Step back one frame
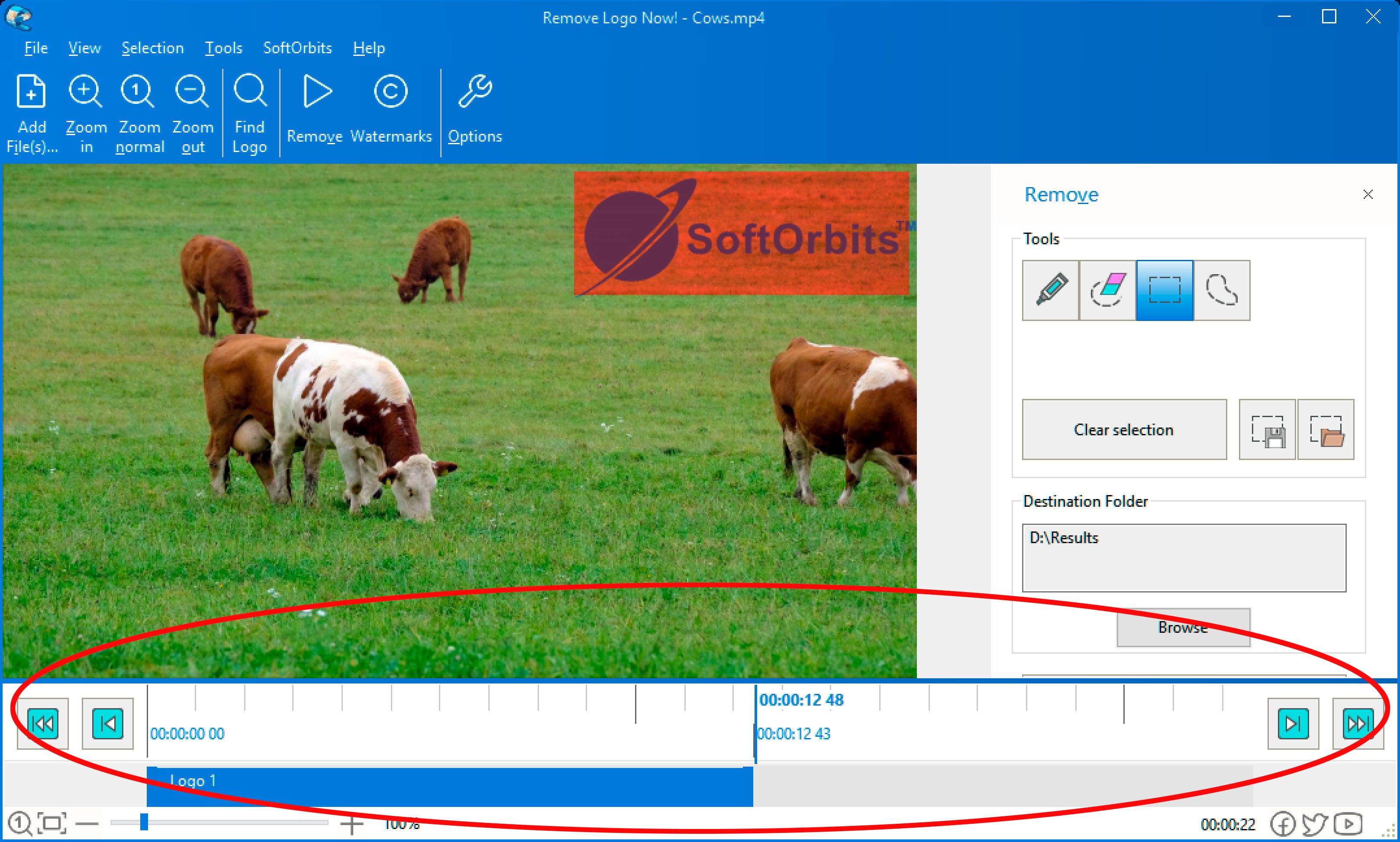This screenshot has height=842, width=1400. [x=108, y=723]
